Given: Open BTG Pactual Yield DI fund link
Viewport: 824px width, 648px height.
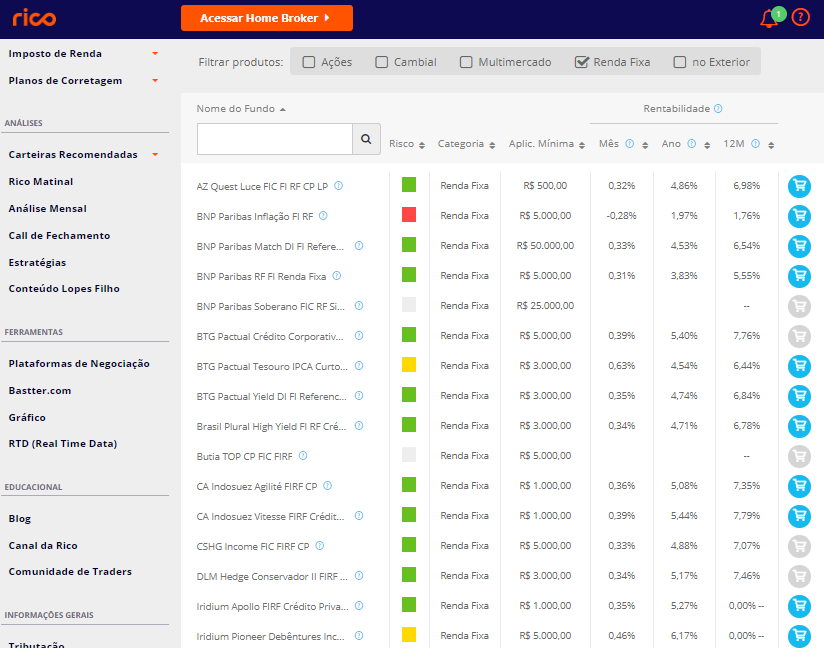Looking at the screenshot, I should pos(270,396).
